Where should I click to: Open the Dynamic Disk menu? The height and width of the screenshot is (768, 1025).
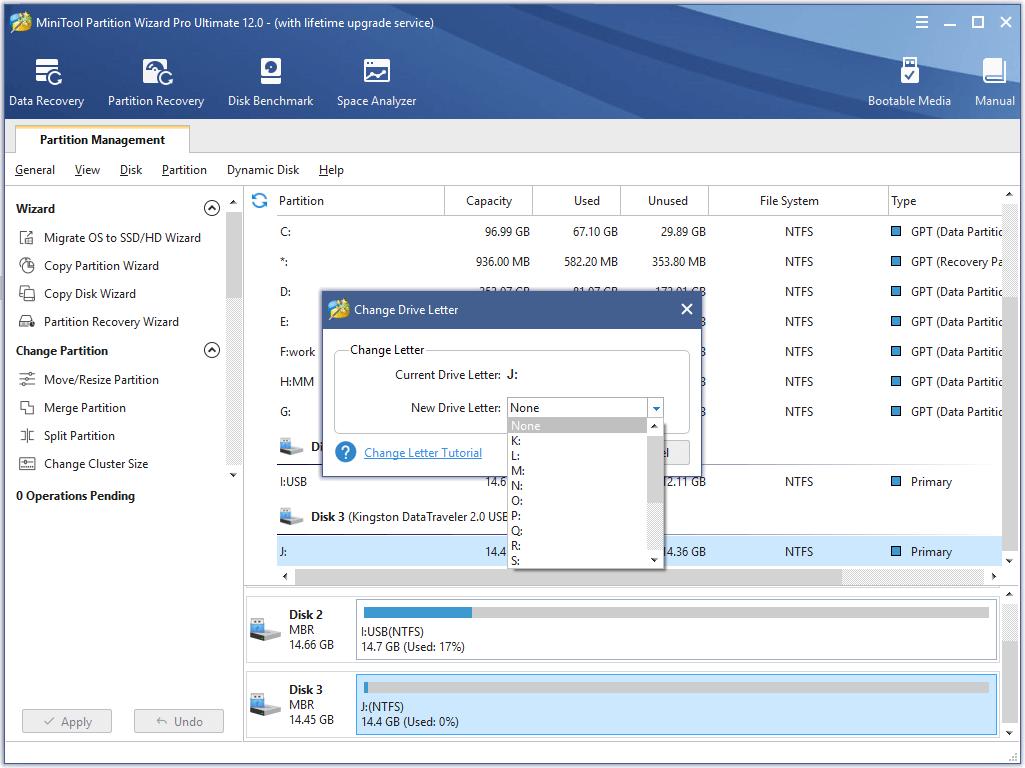[x=263, y=170]
